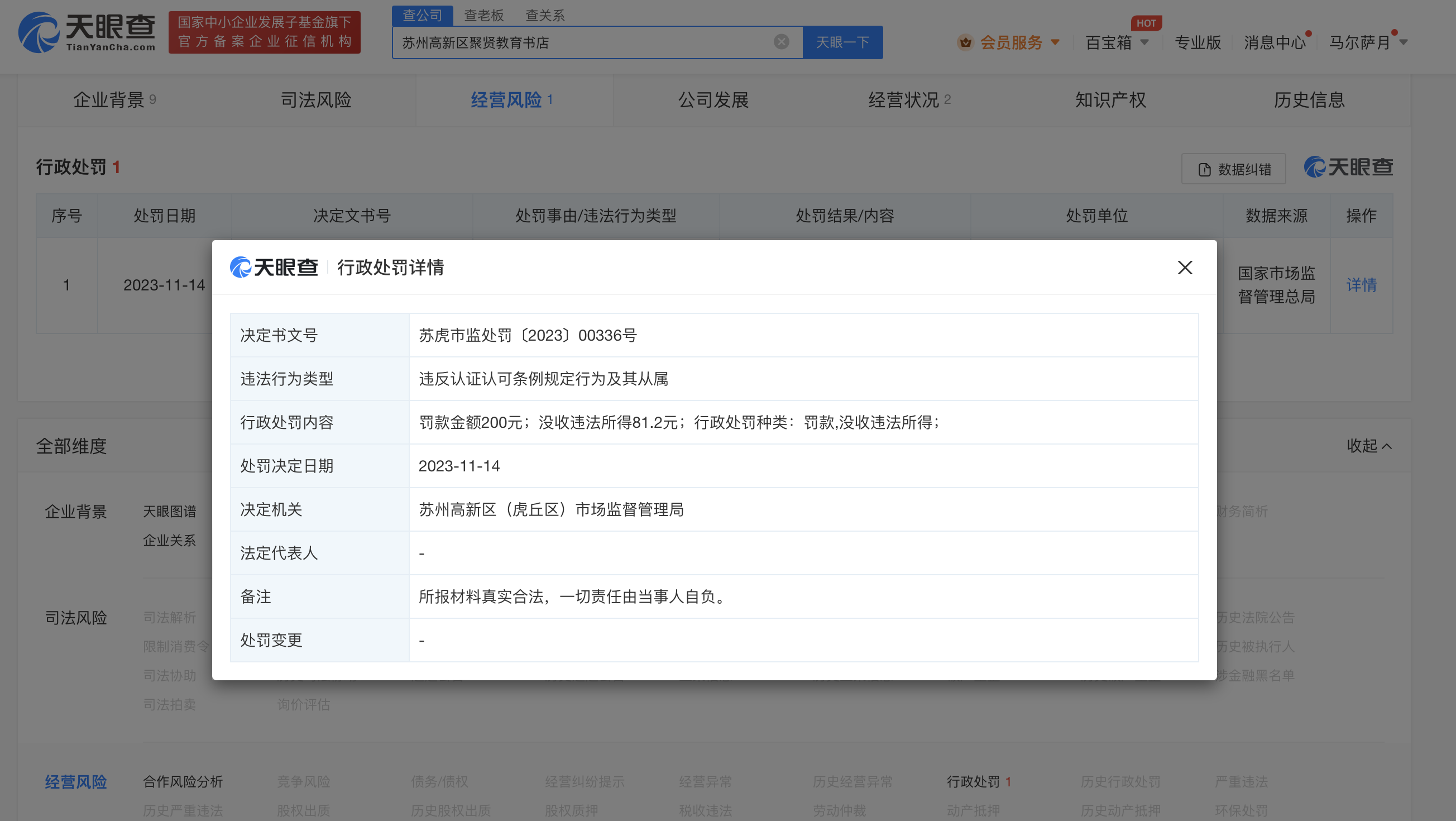Select the 查关系 search tab
The height and width of the screenshot is (821, 1456).
[545, 15]
